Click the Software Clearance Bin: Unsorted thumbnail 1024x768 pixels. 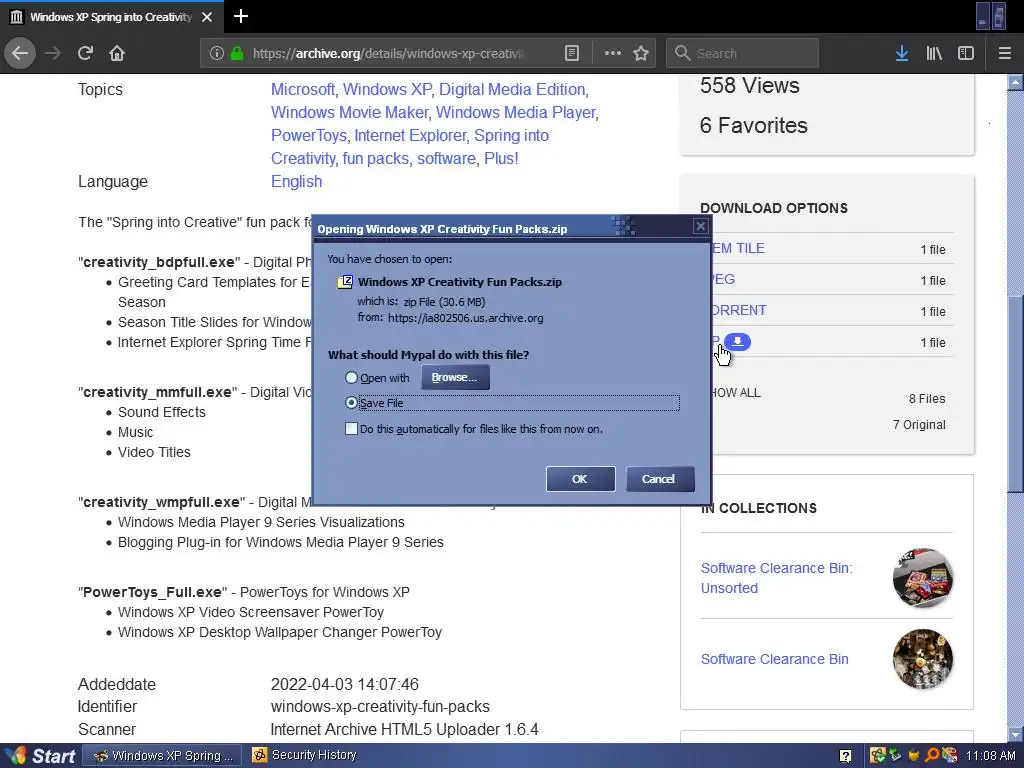coord(923,578)
